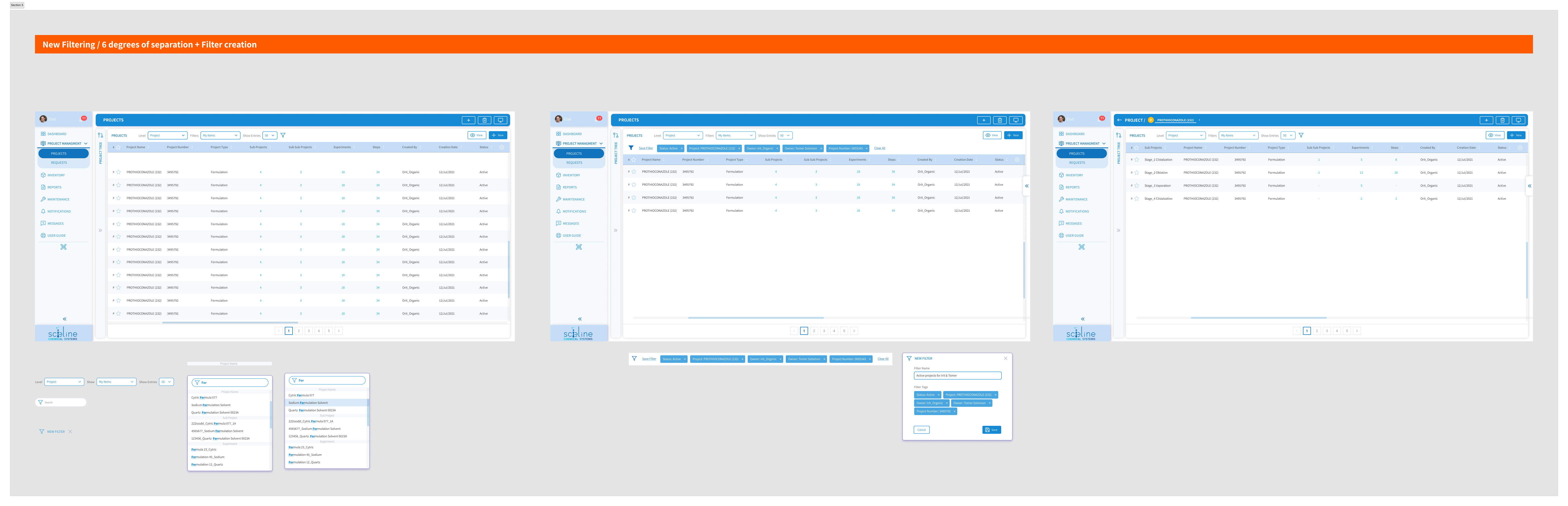Open the Level dropdown in left mockup

click(167, 135)
